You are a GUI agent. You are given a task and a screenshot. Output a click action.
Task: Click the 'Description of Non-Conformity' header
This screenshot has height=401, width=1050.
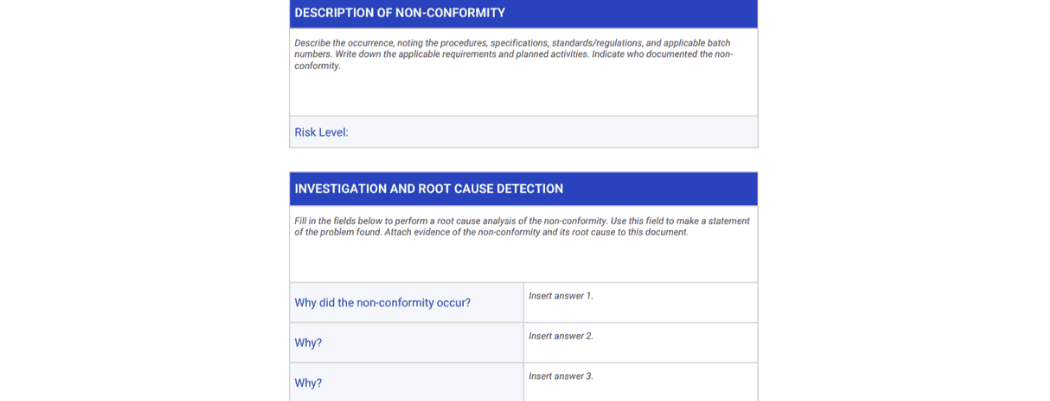click(x=400, y=13)
